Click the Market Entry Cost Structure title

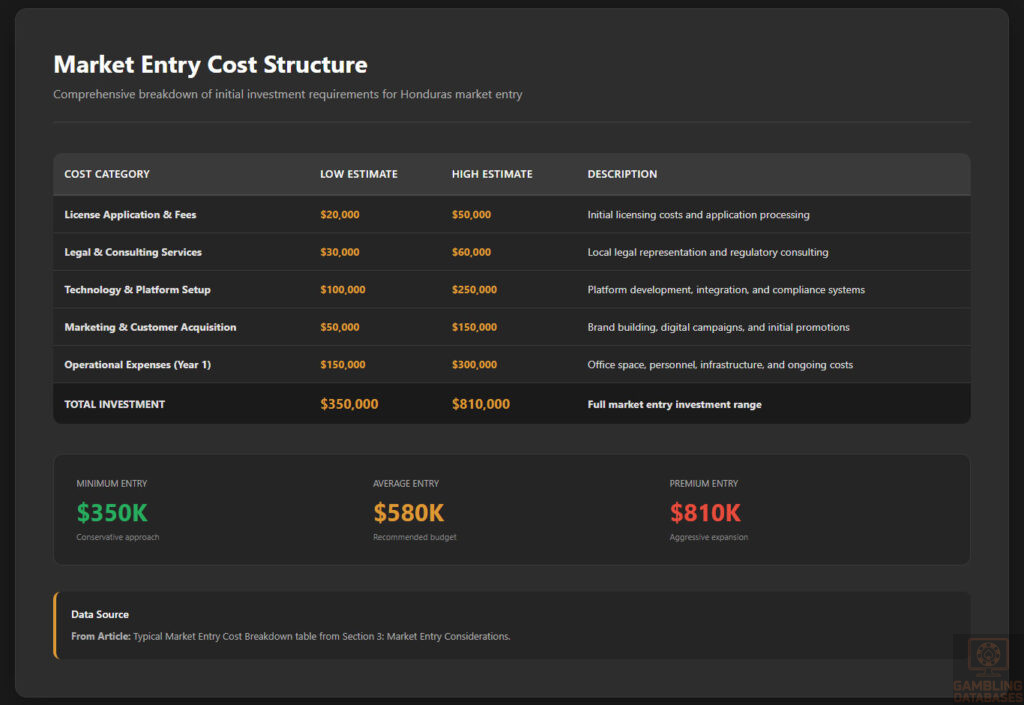[210, 64]
